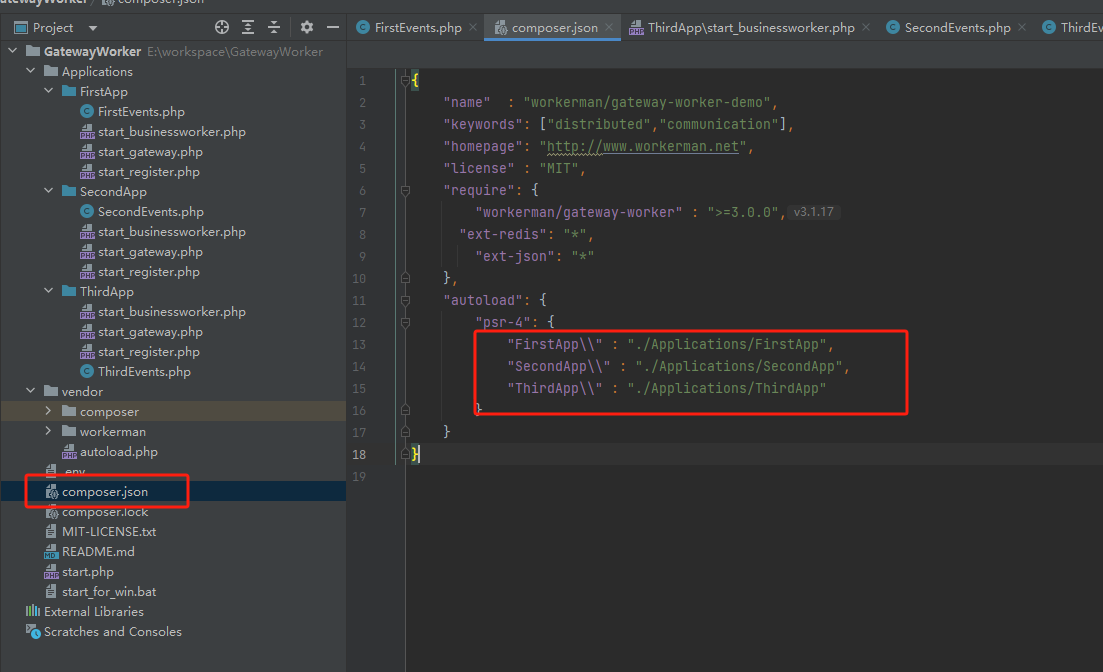Select start_register.php under SecondApp
Image resolution: width=1103 pixels, height=672 pixels.
point(148,272)
